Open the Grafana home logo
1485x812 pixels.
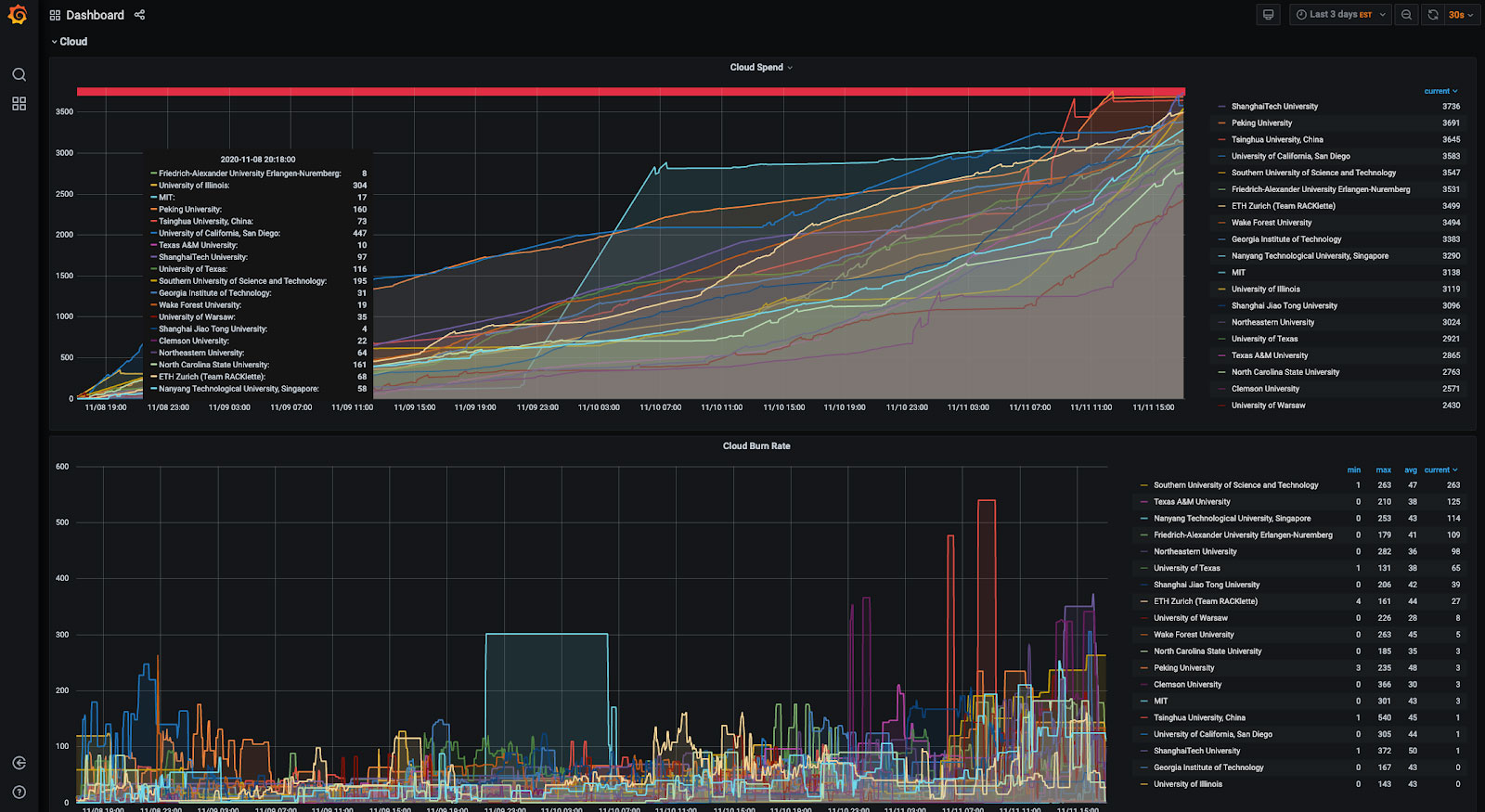(x=18, y=15)
